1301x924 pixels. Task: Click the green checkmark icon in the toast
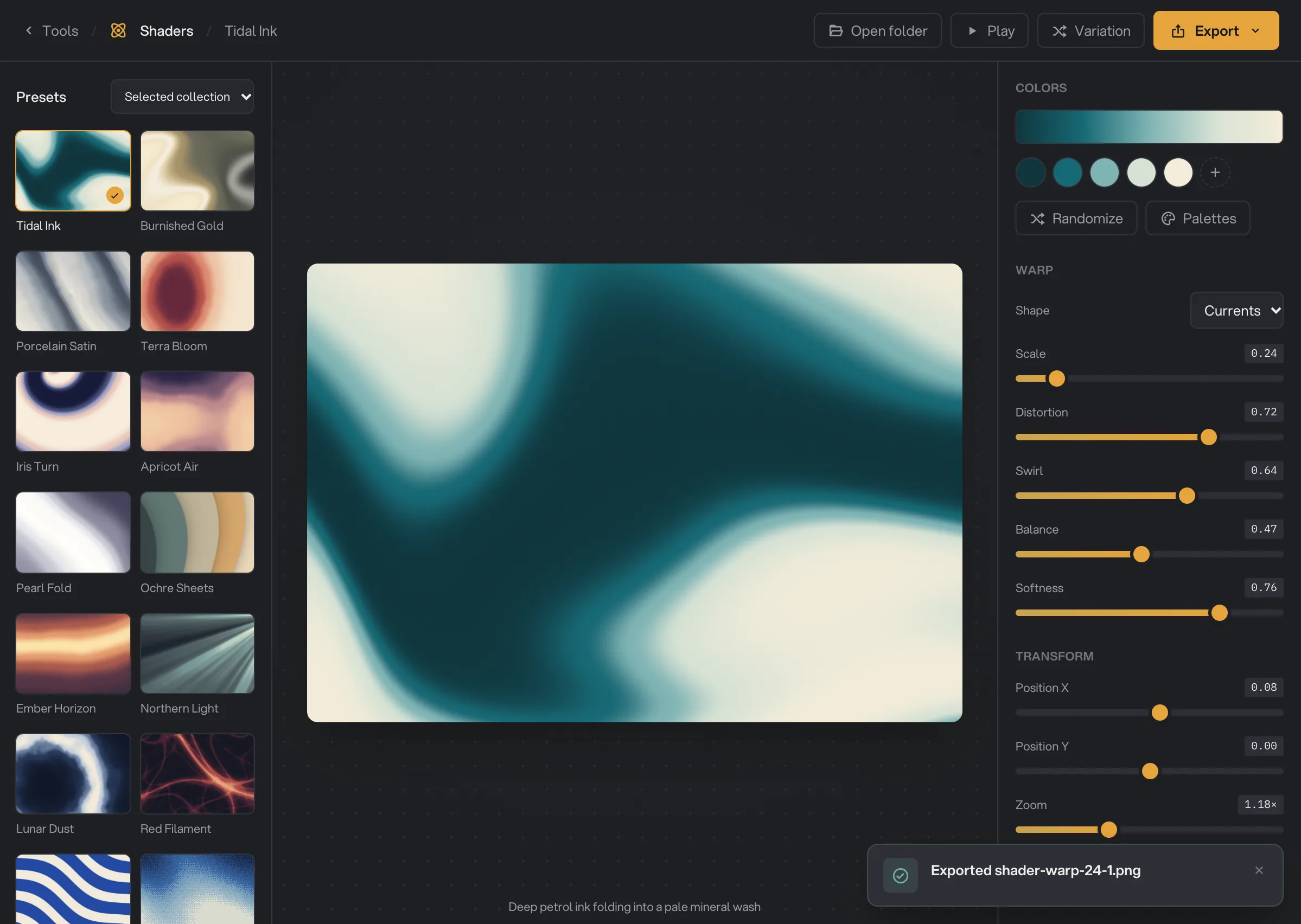[900, 875]
